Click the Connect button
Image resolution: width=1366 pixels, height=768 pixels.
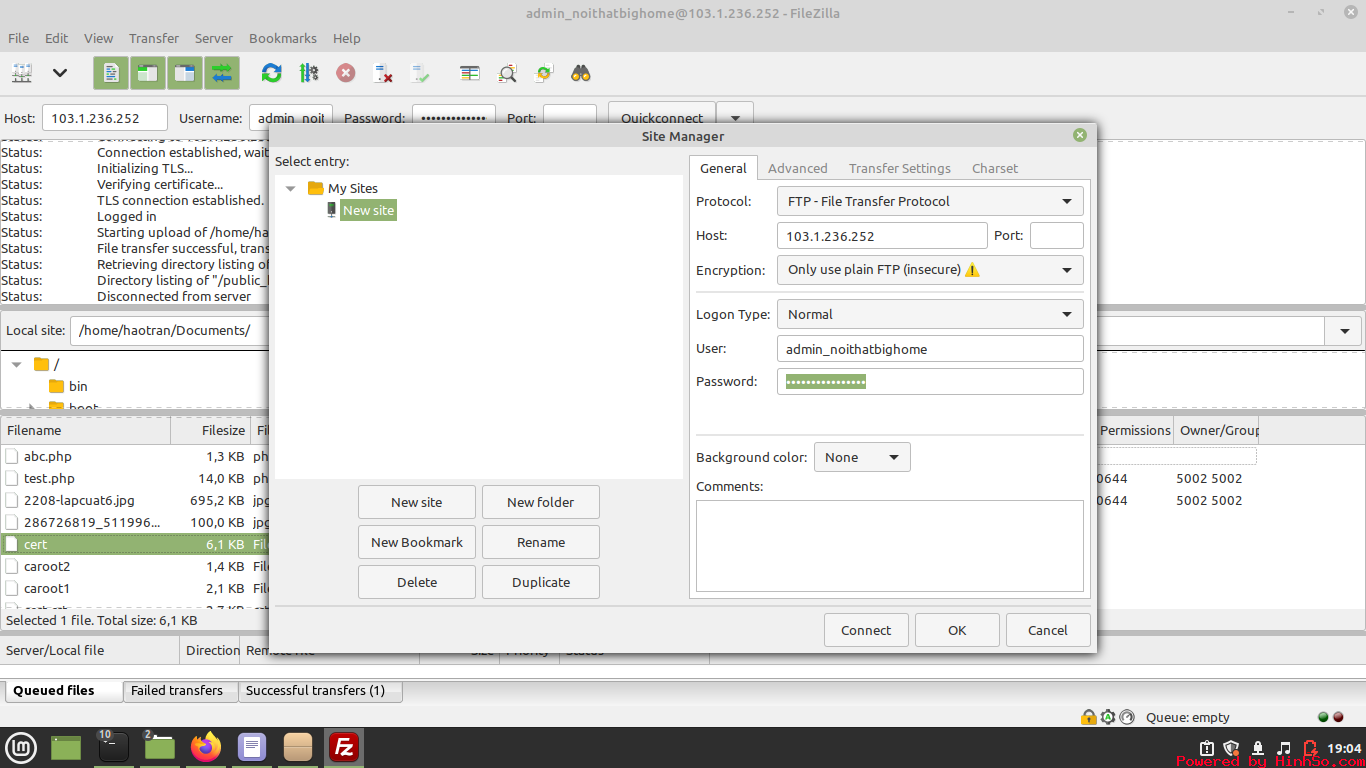[x=866, y=630]
